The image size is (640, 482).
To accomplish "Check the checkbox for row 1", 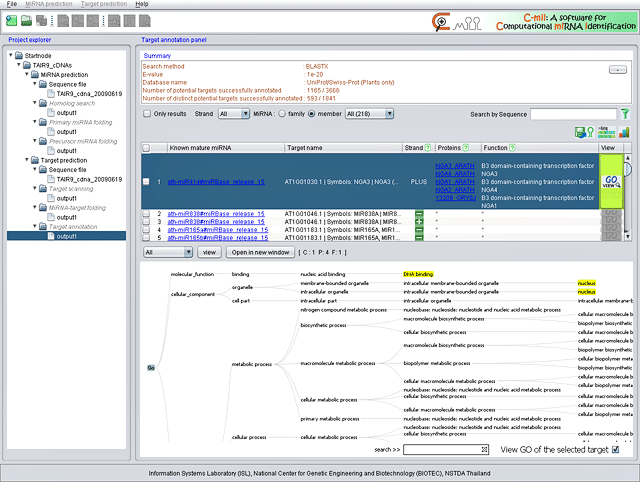I will pyautogui.click(x=146, y=182).
